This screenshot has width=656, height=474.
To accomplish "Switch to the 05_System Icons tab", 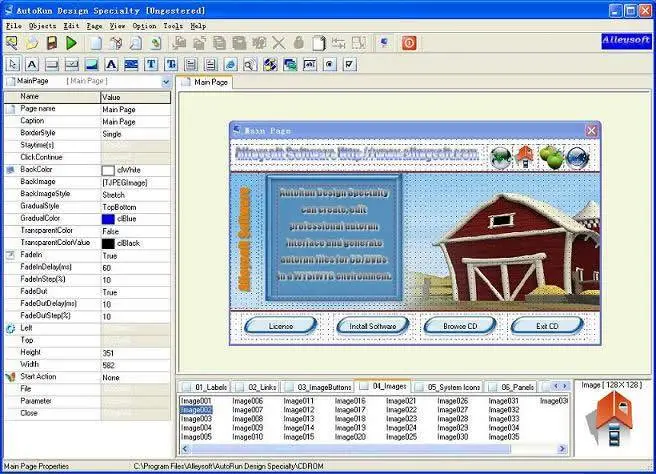I will tap(448, 387).
